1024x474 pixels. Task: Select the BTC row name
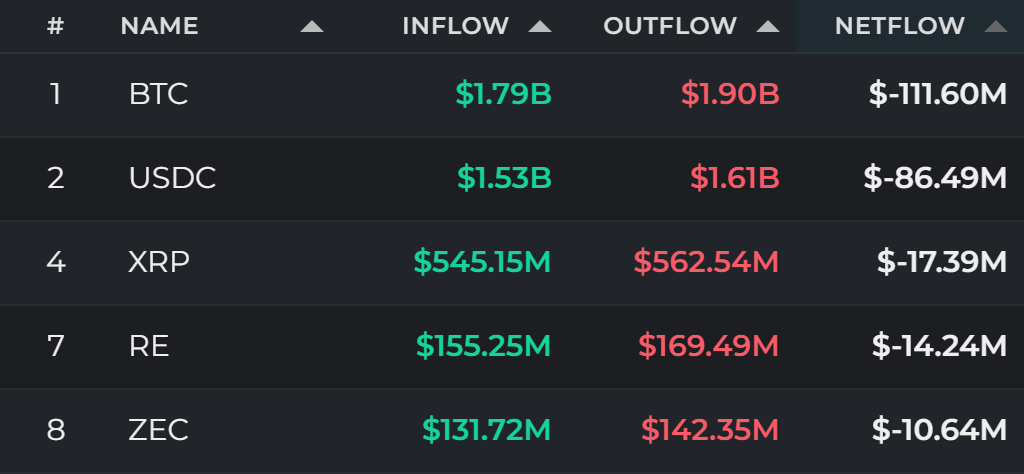(x=159, y=94)
